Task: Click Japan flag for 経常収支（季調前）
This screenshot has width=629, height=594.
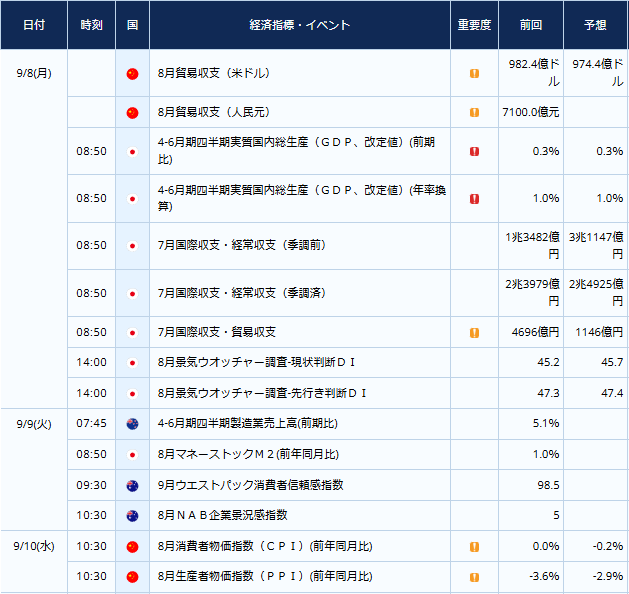Action: point(132,245)
